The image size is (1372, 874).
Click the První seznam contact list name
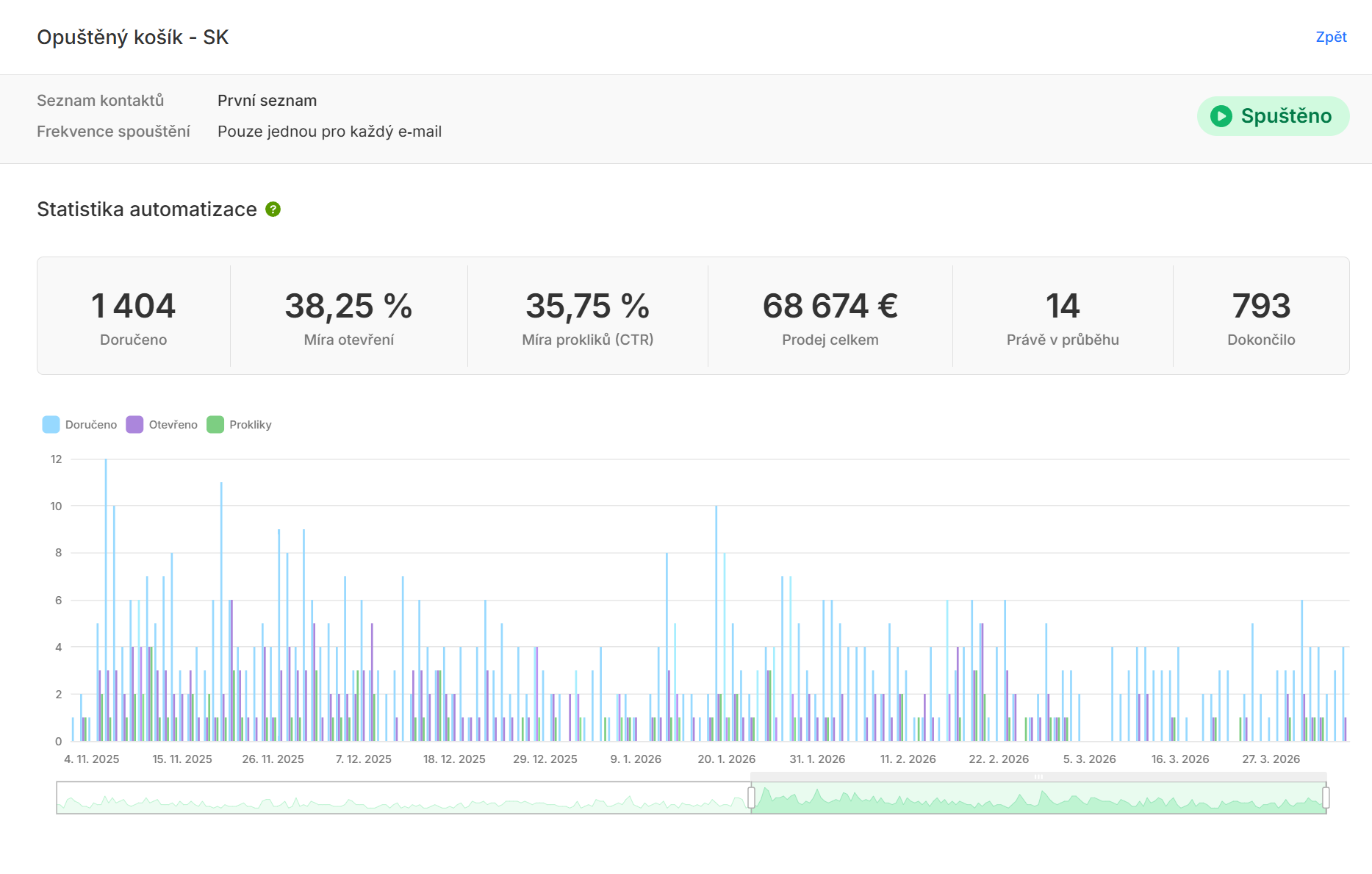coord(267,101)
